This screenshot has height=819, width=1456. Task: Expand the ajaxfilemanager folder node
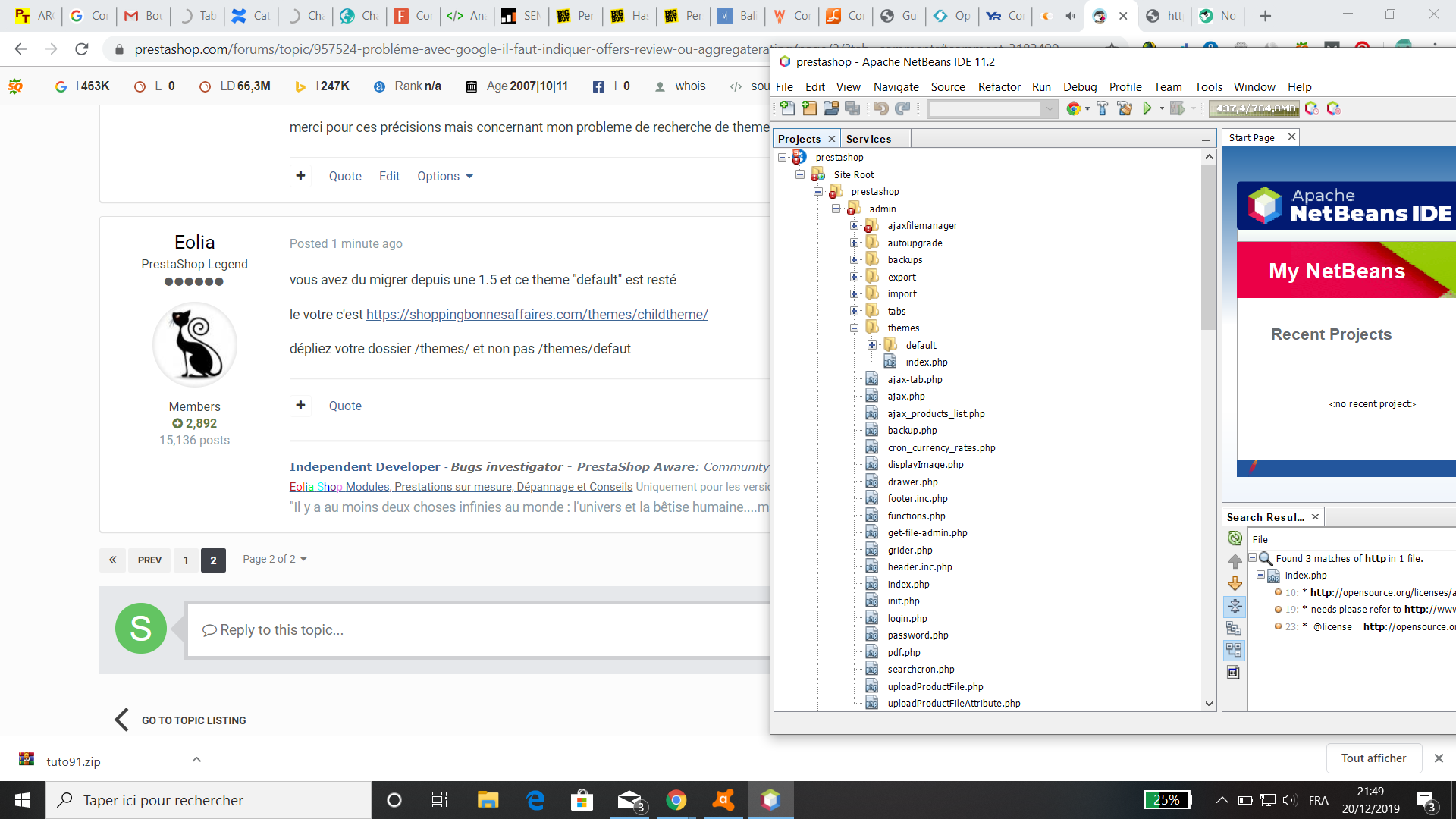[855, 226]
